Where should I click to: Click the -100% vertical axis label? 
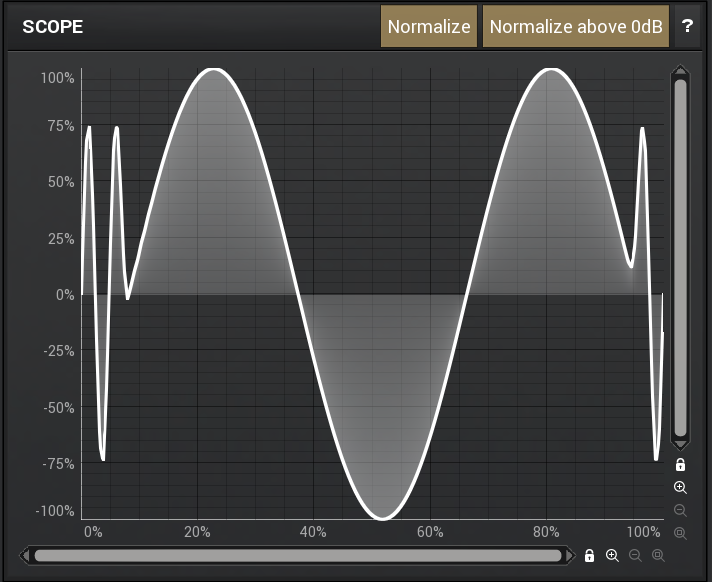pyautogui.click(x=55, y=511)
